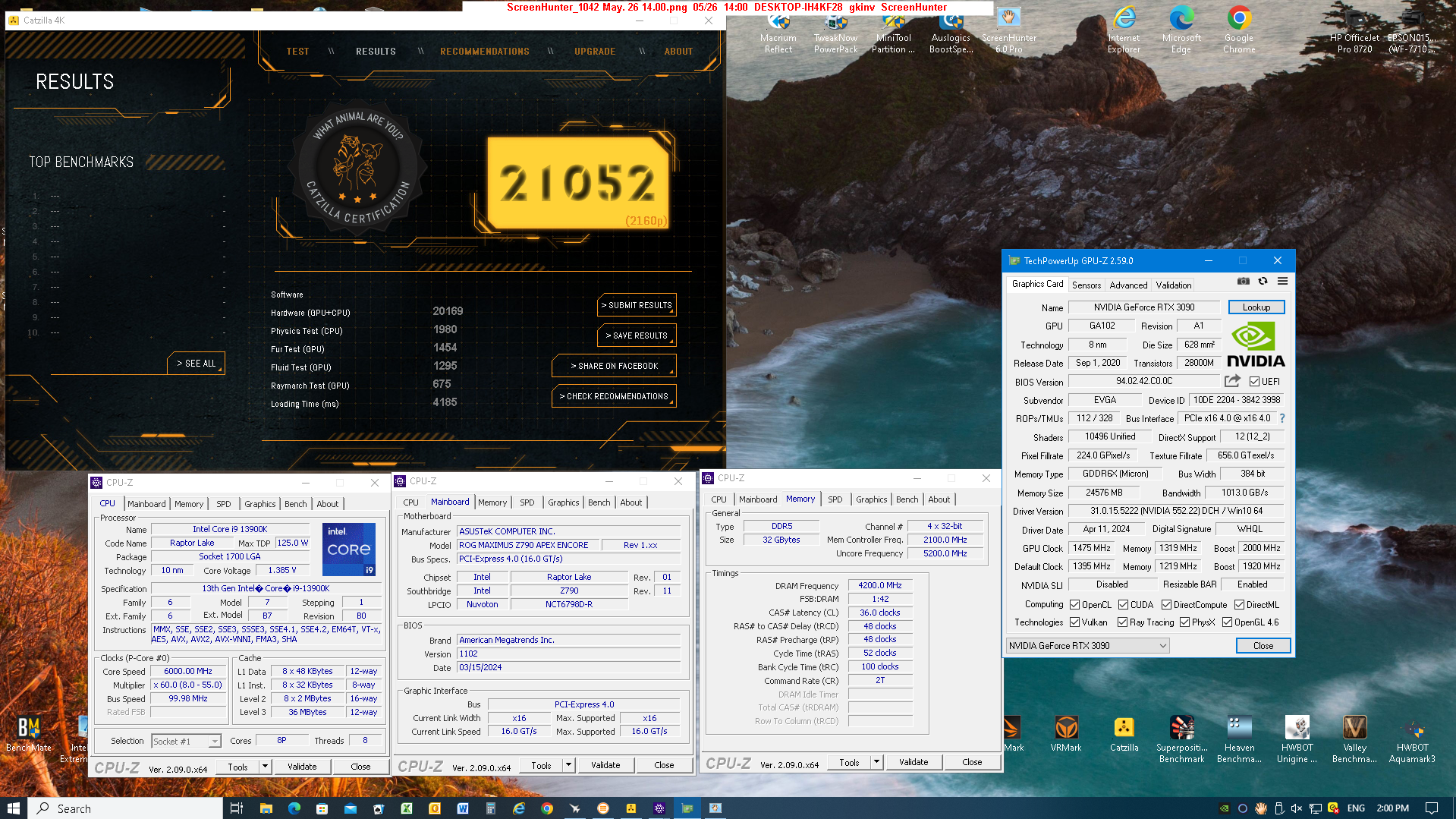
Task: Click SAVE RESULTS button
Action: (637, 335)
